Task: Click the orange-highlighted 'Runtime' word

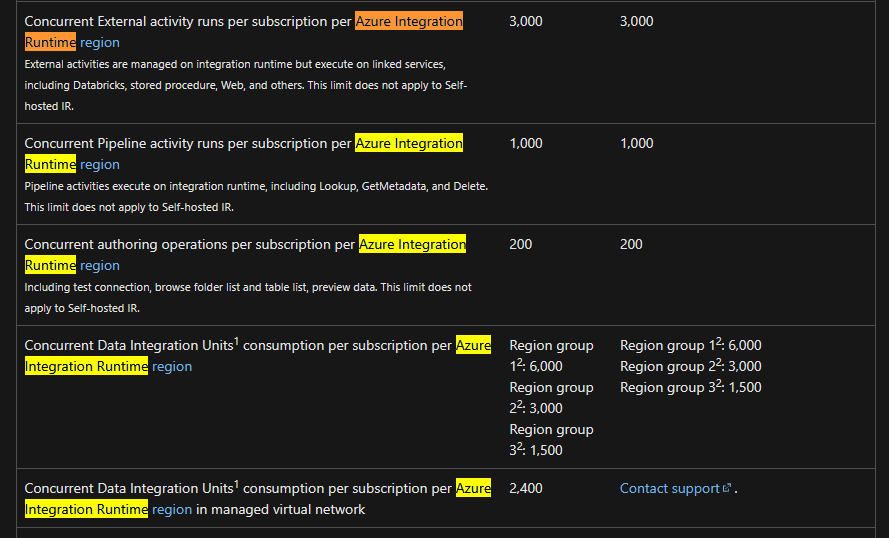Action: pyautogui.click(x=50, y=43)
